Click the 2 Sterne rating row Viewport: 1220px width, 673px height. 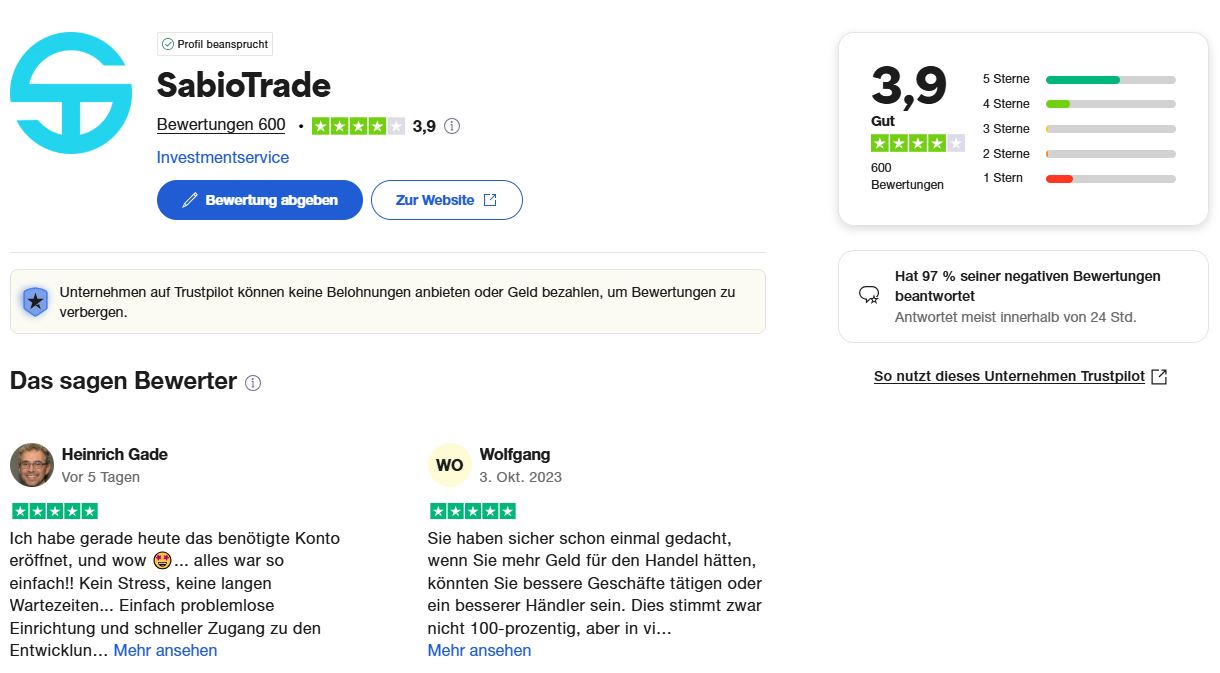click(x=1078, y=154)
